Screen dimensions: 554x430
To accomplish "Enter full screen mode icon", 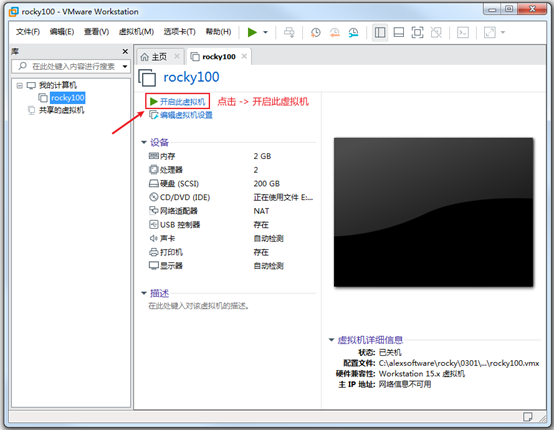I will [x=417, y=33].
